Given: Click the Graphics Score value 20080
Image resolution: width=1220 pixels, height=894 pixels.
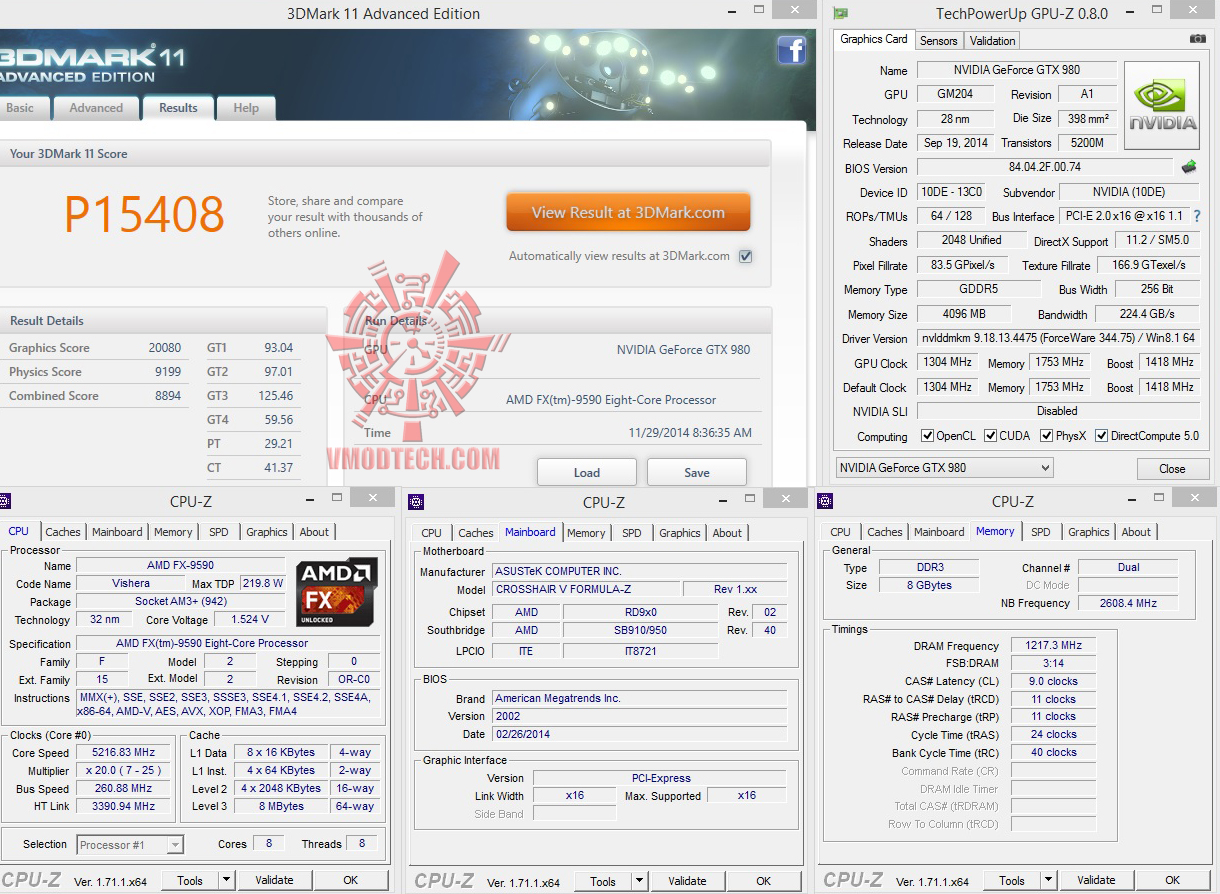Looking at the screenshot, I should [165, 348].
